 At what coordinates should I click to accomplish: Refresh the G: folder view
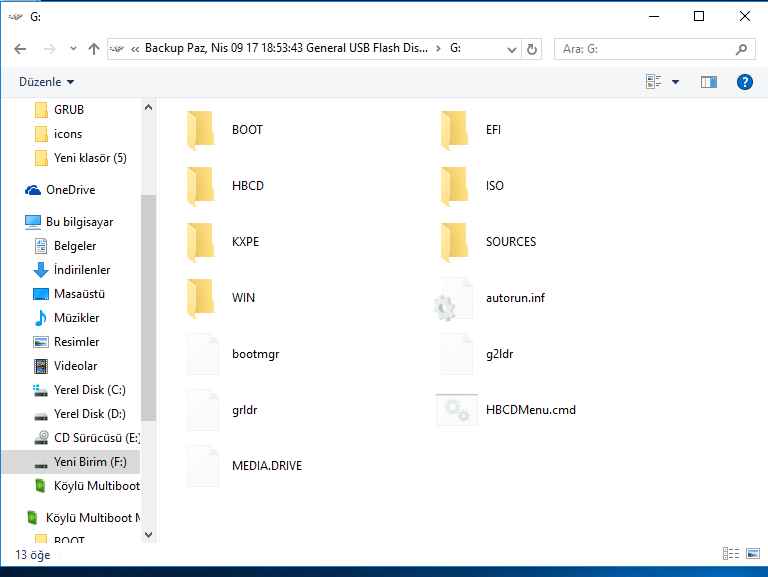pos(532,48)
